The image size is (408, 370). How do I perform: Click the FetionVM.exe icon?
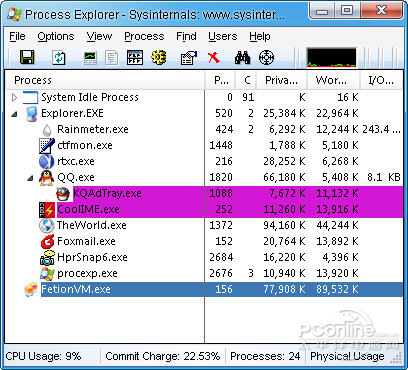pyautogui.click(x=31, y=289)
